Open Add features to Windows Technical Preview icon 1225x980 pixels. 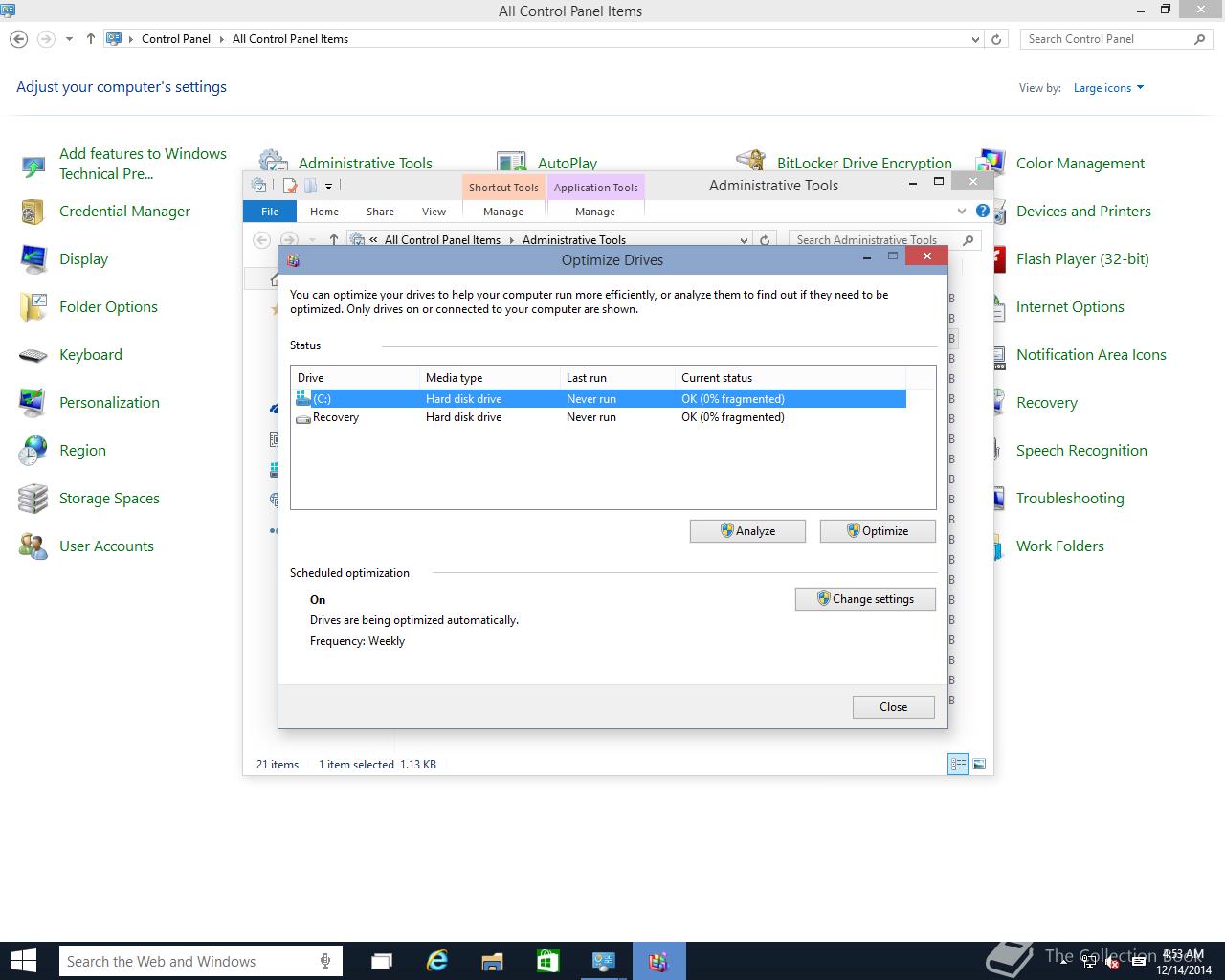[33, 165]
